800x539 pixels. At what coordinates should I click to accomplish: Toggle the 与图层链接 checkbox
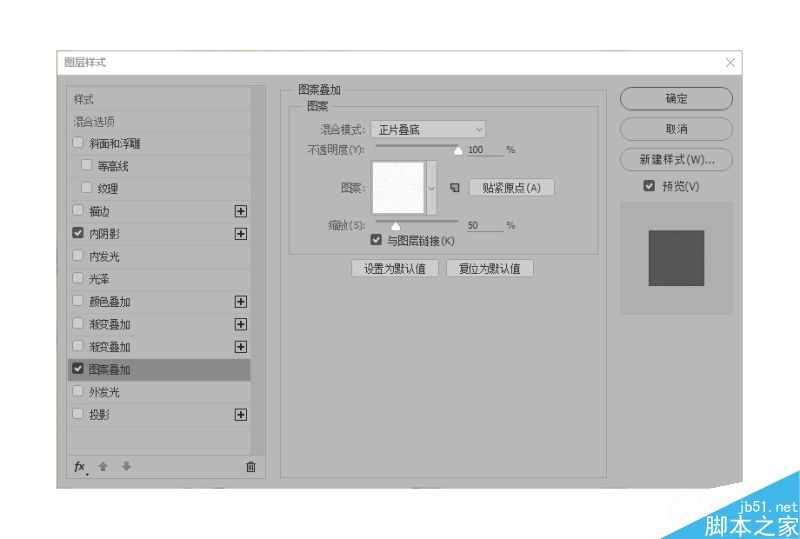coord(376,239)
